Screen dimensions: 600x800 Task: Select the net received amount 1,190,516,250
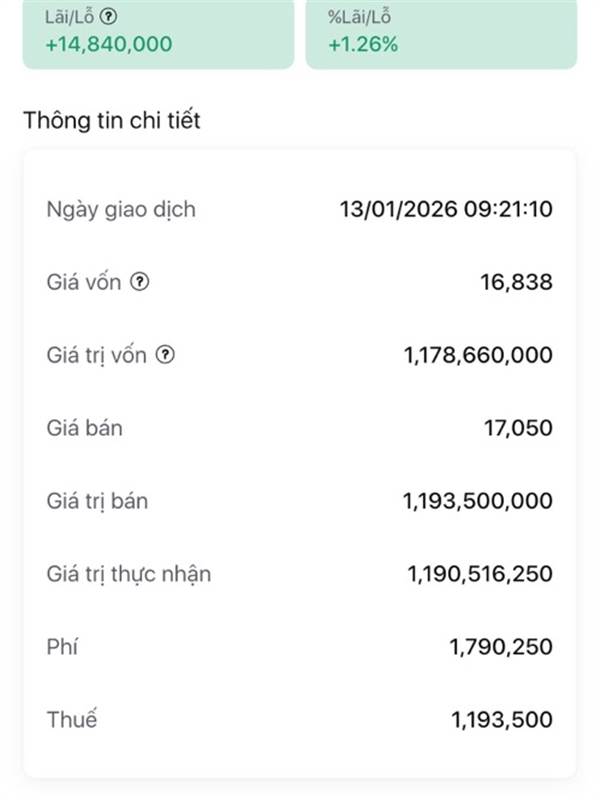479,574
